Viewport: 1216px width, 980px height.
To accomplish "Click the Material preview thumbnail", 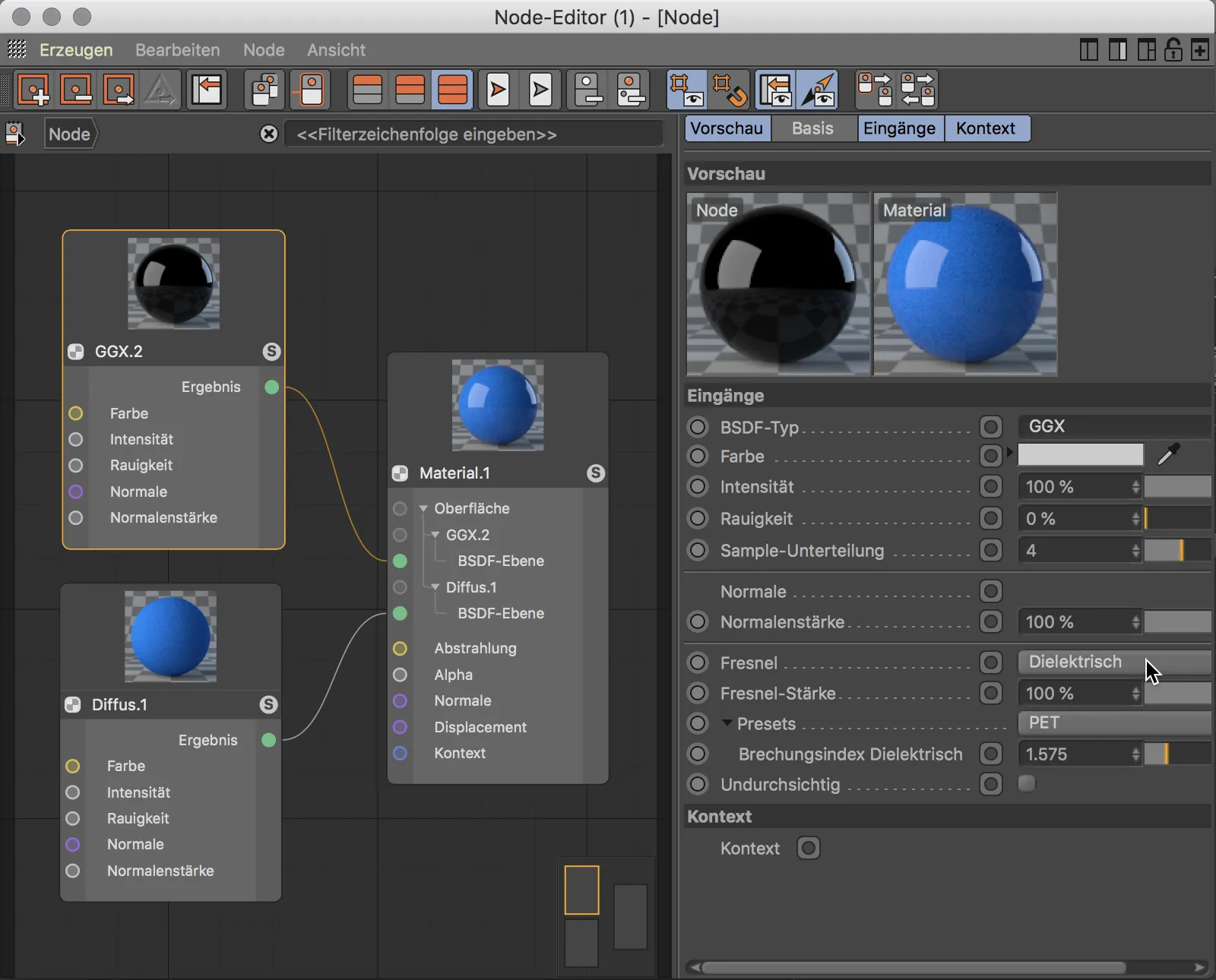I will [x=965, y=284].
